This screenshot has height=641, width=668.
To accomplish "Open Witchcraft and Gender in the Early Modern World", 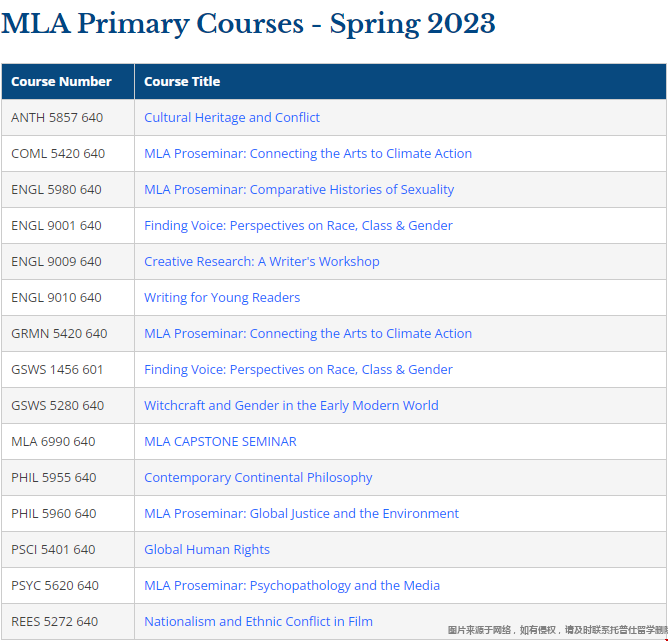I will [291, 406].
